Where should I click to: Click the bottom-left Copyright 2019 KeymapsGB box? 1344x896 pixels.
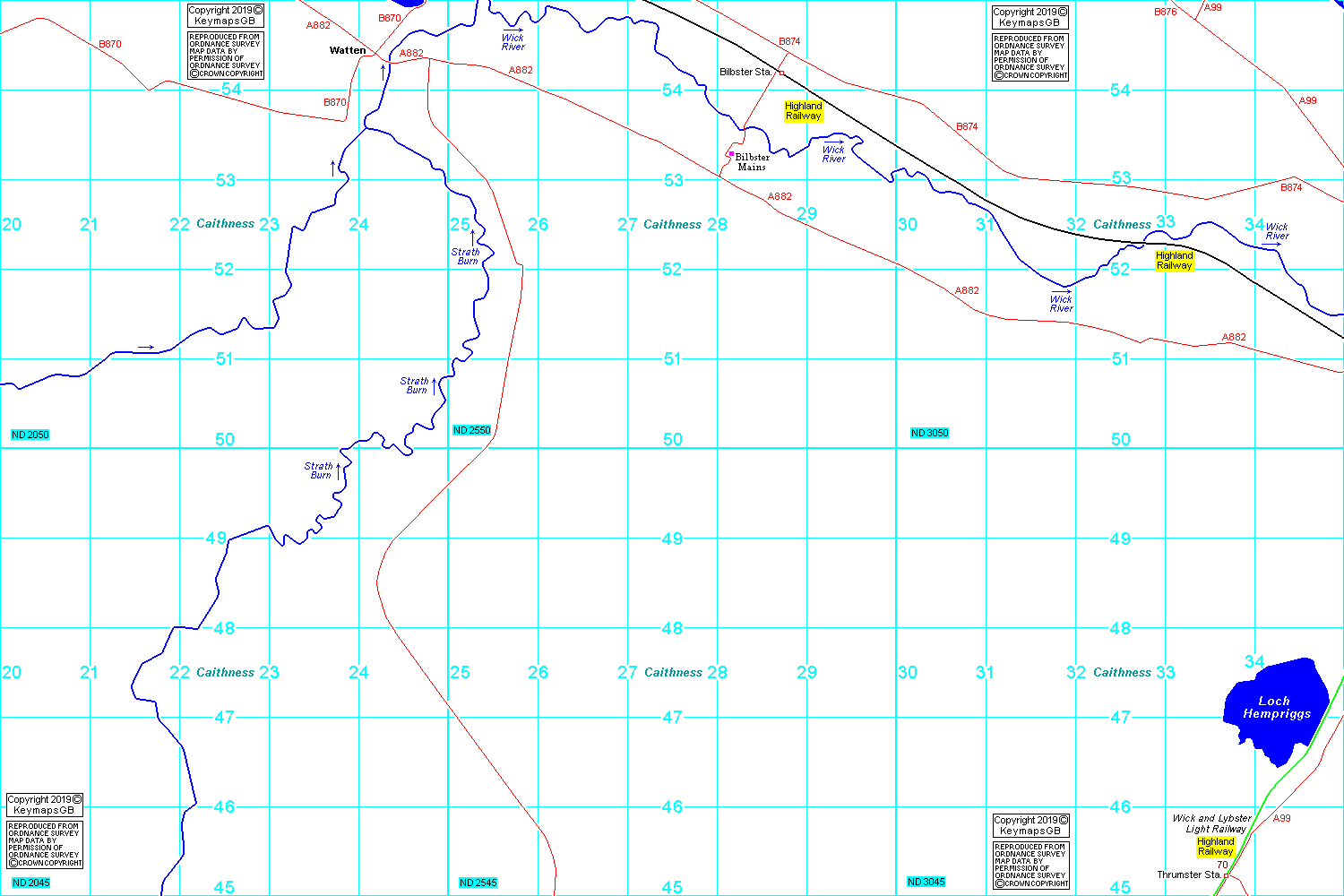[45, 805]
